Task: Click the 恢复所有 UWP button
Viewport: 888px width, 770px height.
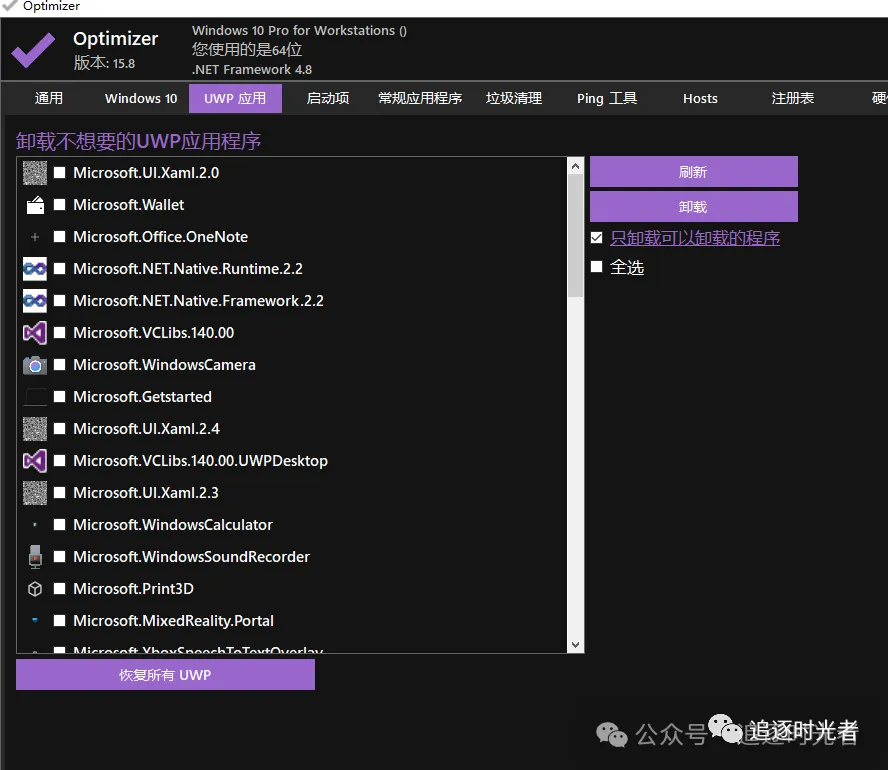Action: tap(165, 675)
